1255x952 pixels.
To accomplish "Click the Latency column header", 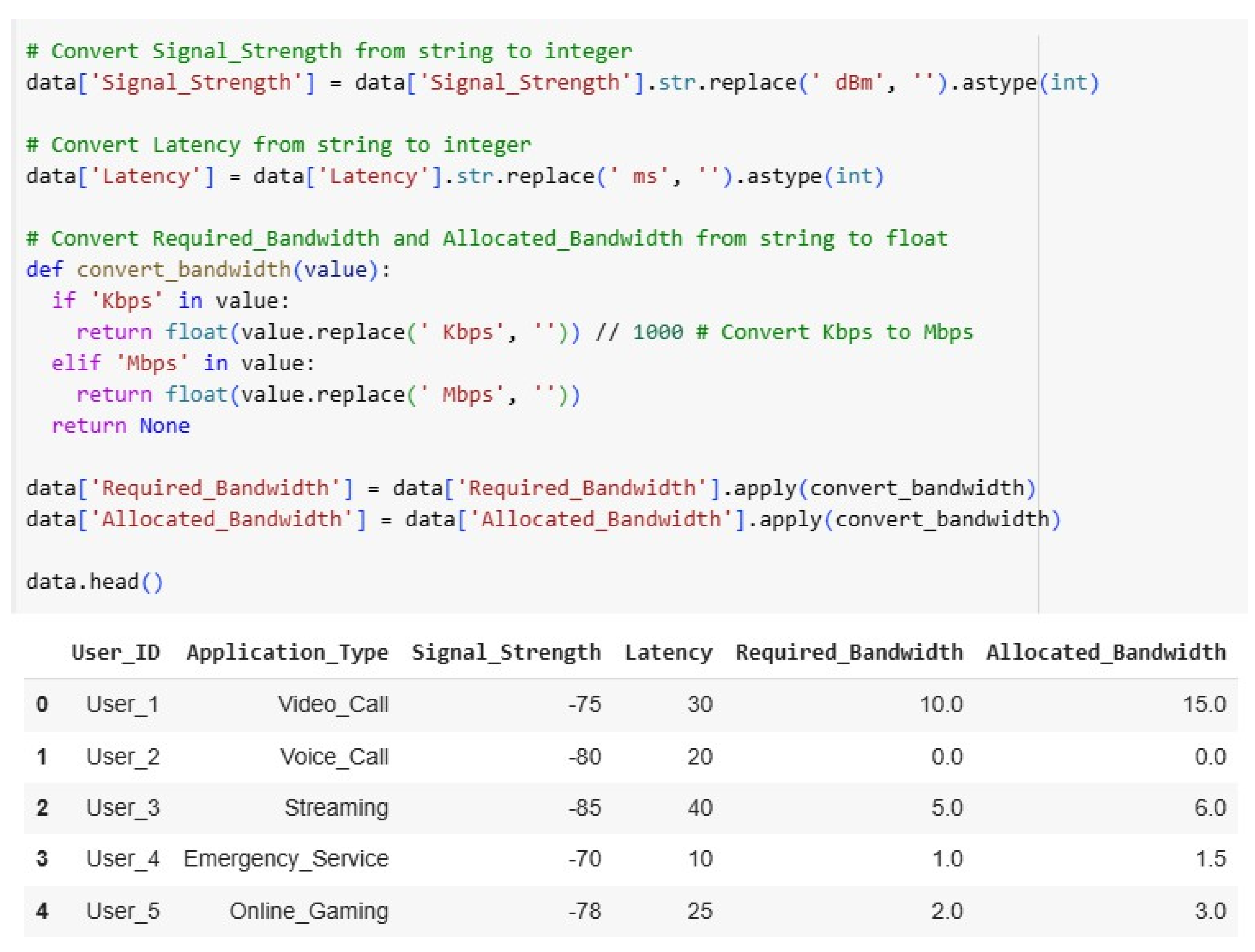I will tap(668, 652).
